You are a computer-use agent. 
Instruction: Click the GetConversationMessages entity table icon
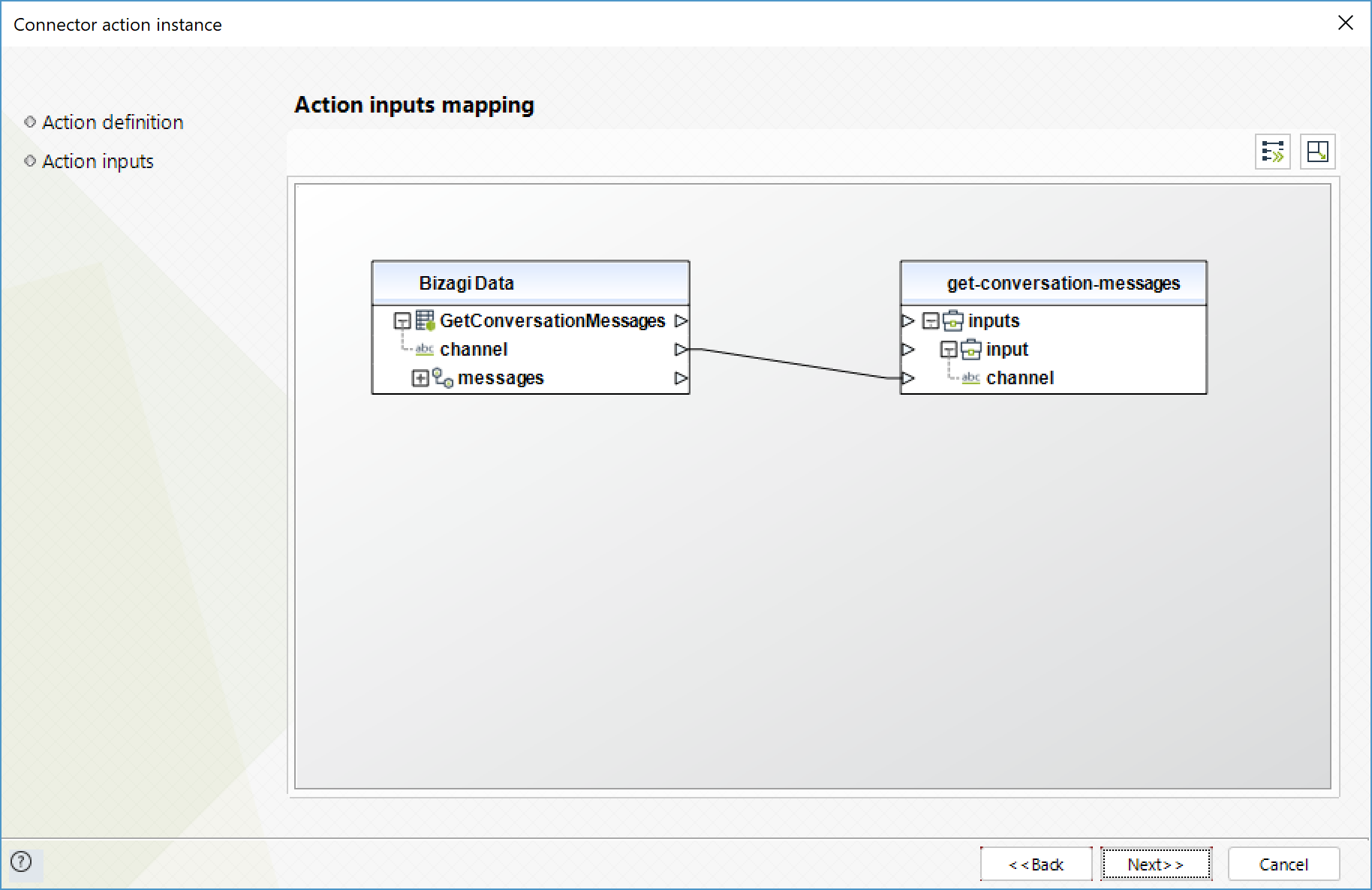pyautogui.click(x=425, y=321)
